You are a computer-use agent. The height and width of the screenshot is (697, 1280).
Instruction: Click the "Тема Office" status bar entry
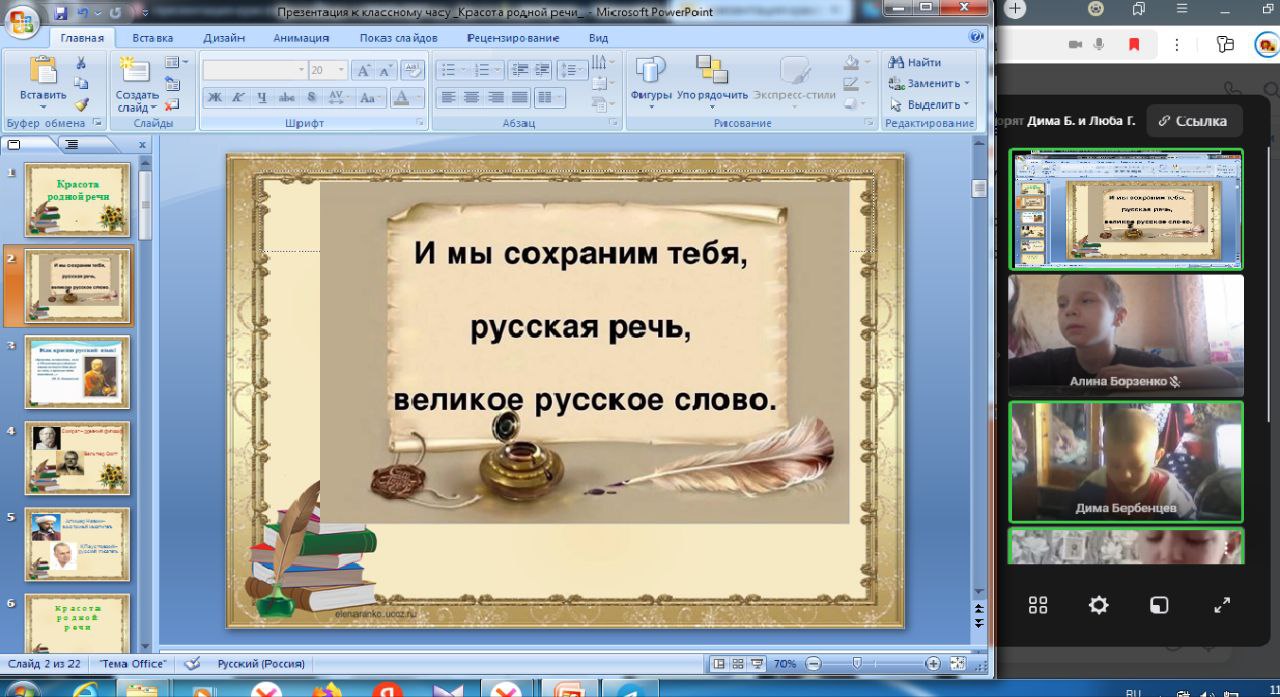[133, 663]
